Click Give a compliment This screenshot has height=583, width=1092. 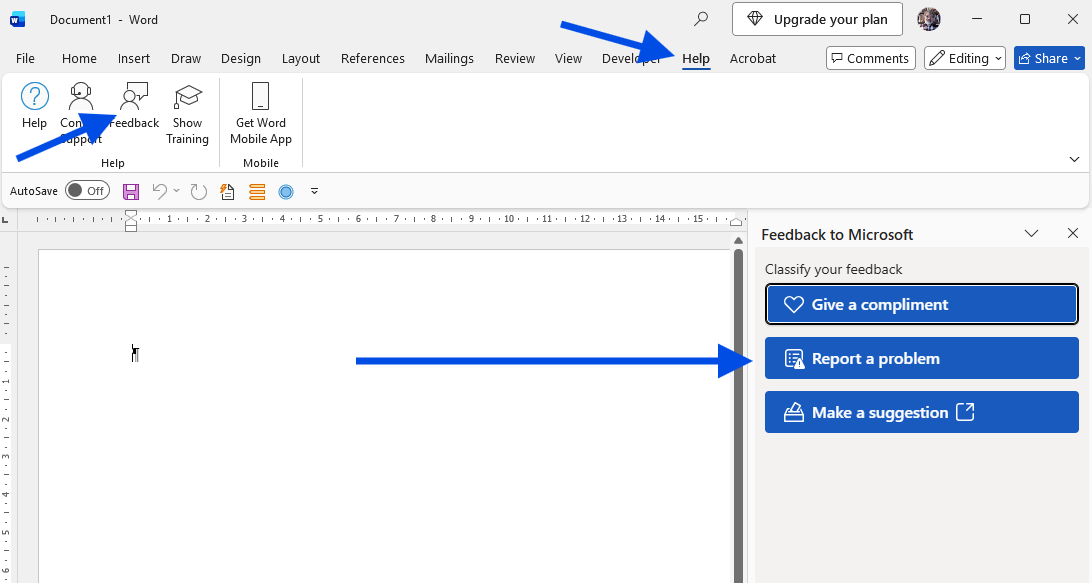[x=921, y=304]
